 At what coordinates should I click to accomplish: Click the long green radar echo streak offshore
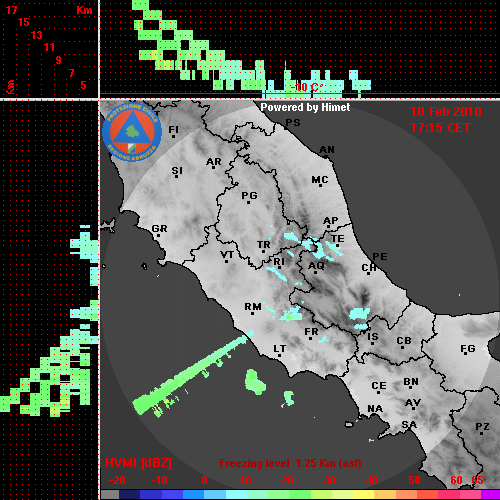click(x=192, y=373)
